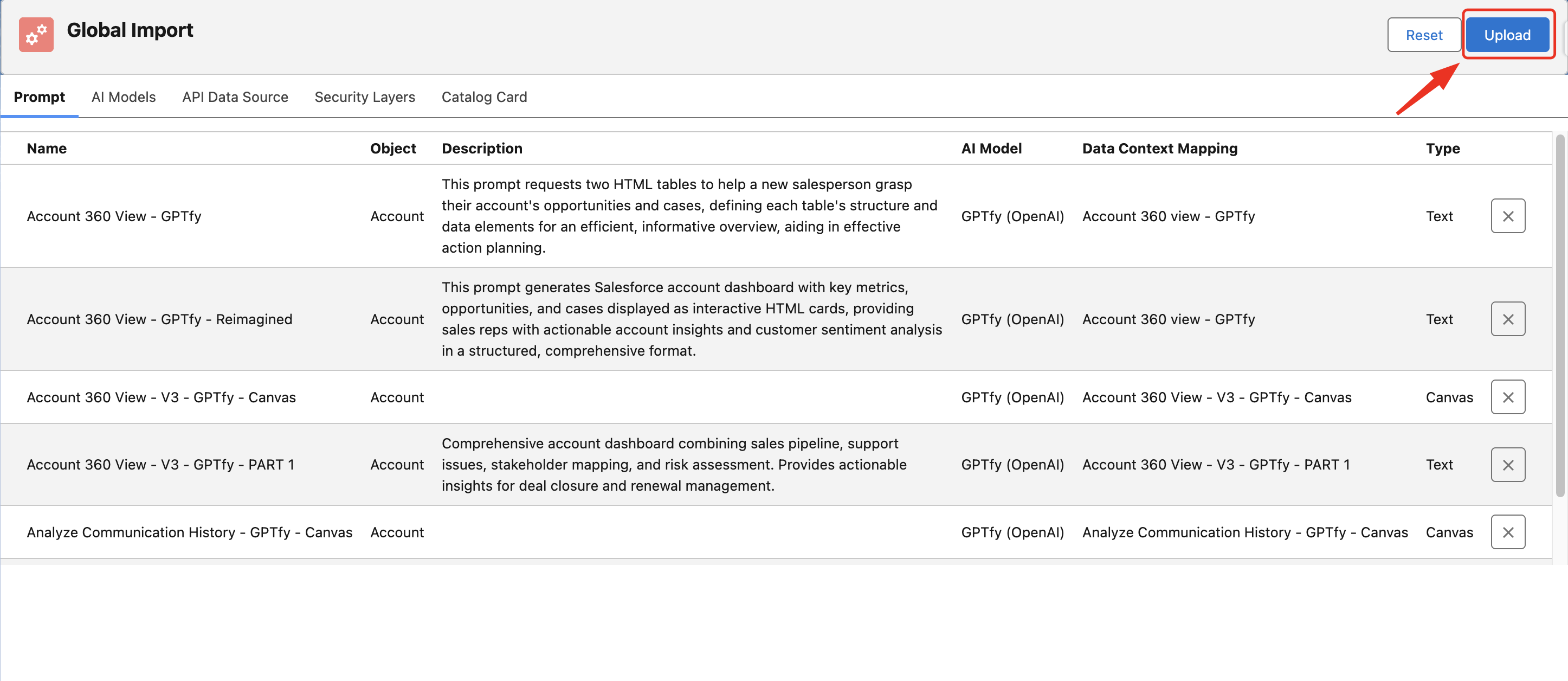The image size is (1568, 681).
Task: Remove Account 360 View V3 Canvas prompt row
Action: click(x=1507, y=397)
